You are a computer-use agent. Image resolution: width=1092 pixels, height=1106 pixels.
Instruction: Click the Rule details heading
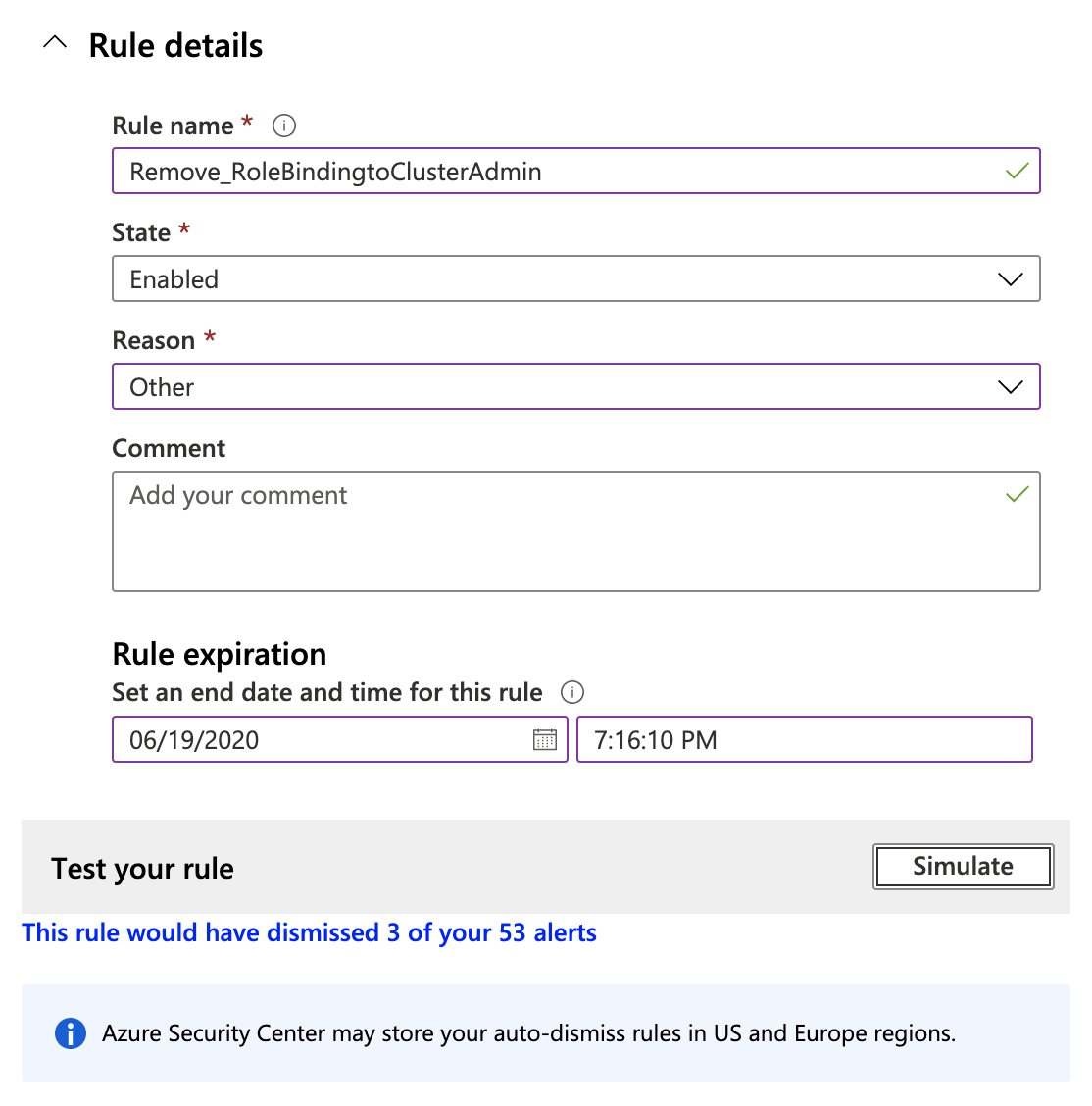tap(175, 45)
